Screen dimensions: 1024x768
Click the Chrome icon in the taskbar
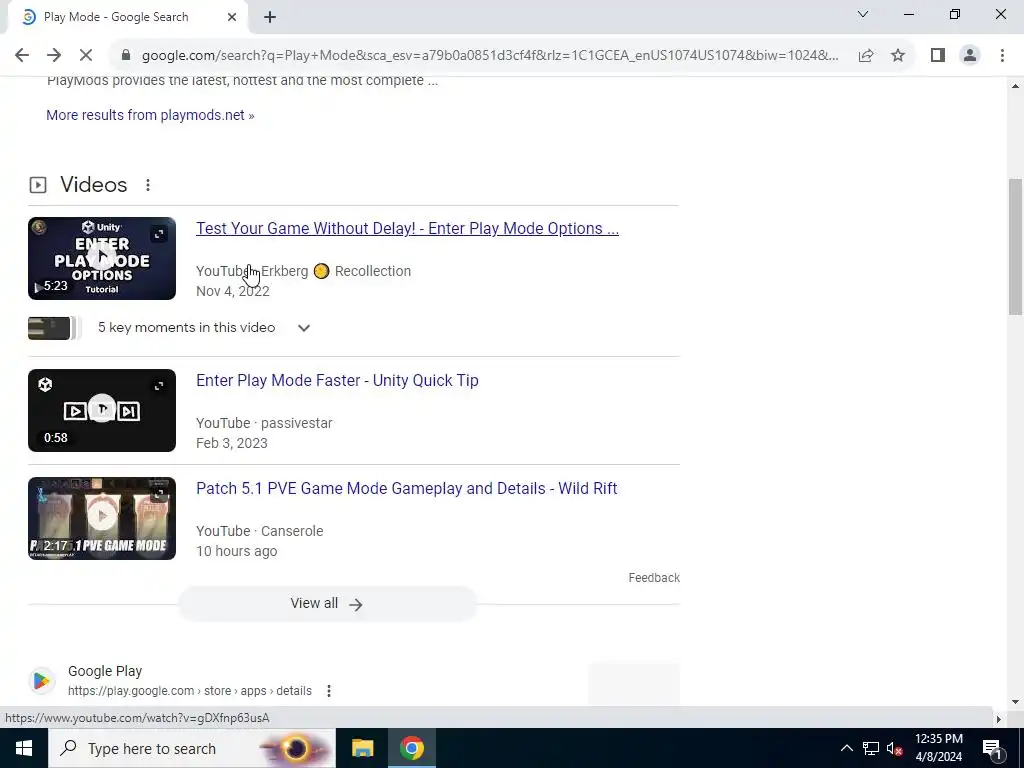click(x=411, y=748)
